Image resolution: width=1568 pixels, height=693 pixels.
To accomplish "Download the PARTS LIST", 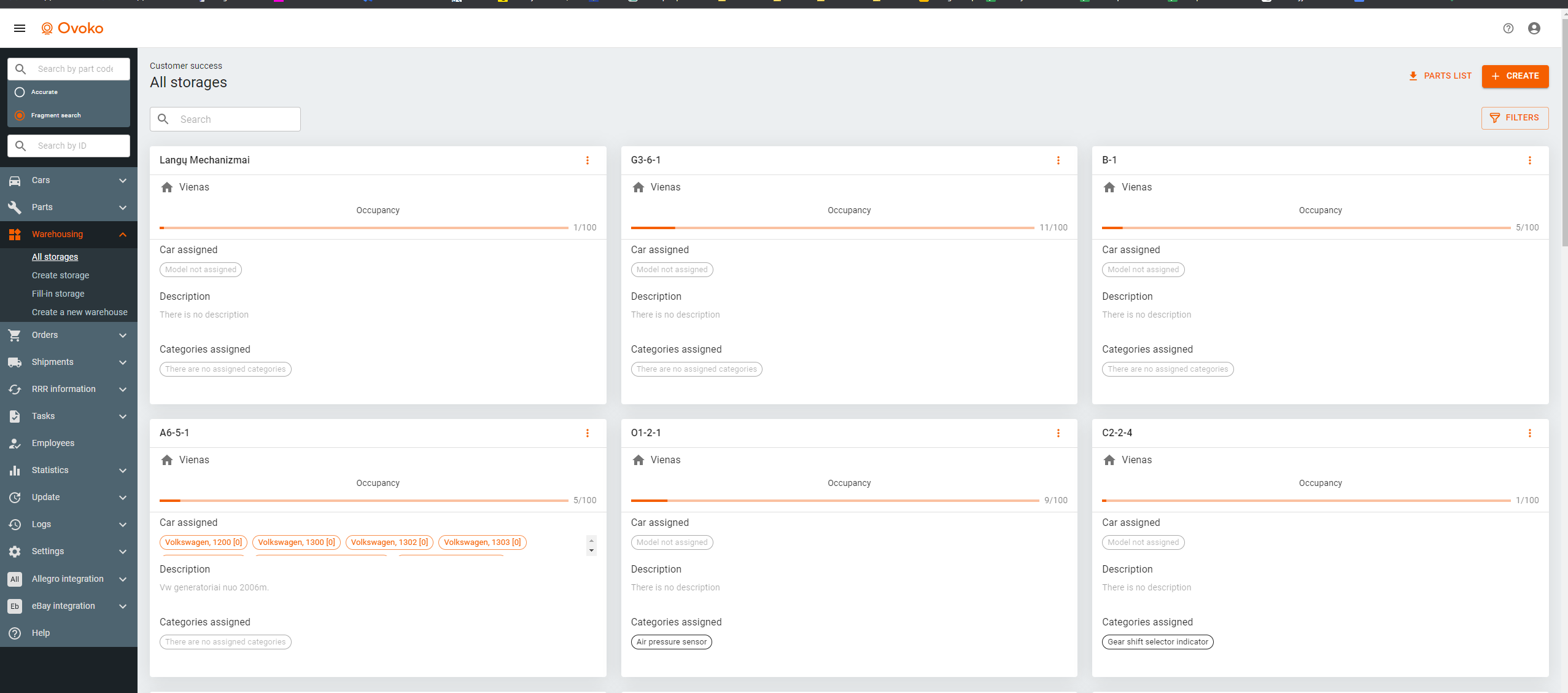I will pyautogui.click(x=1440, y=76).
